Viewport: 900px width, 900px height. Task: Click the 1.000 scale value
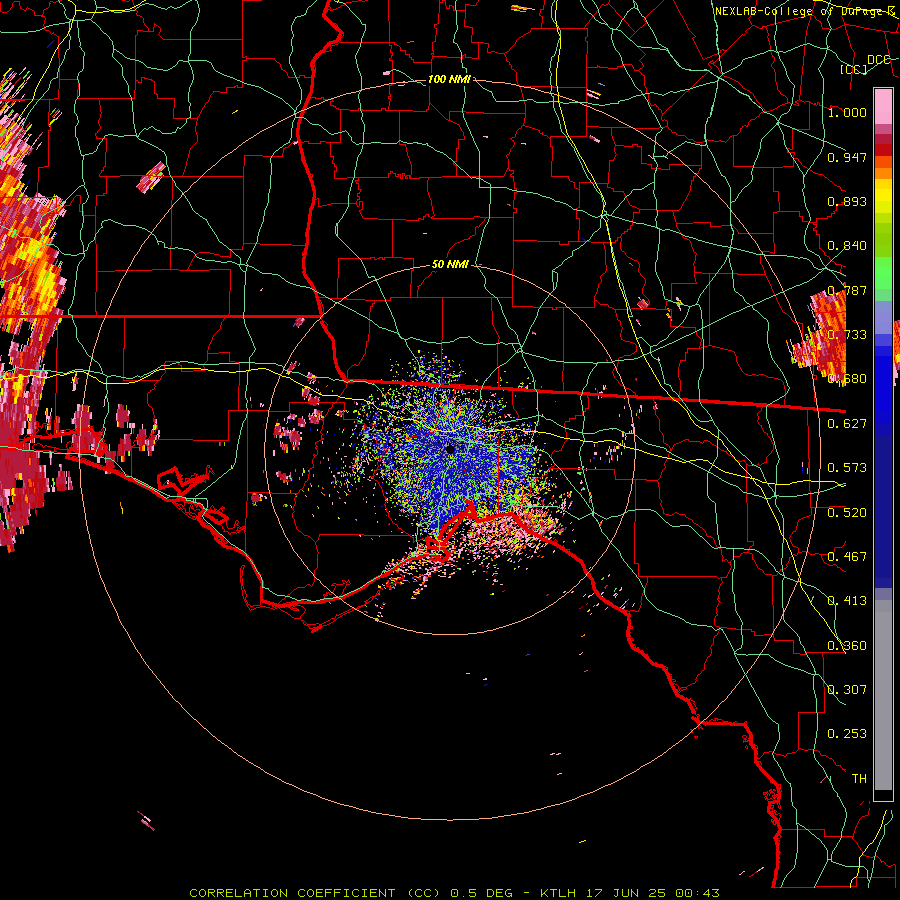(847, 112)
